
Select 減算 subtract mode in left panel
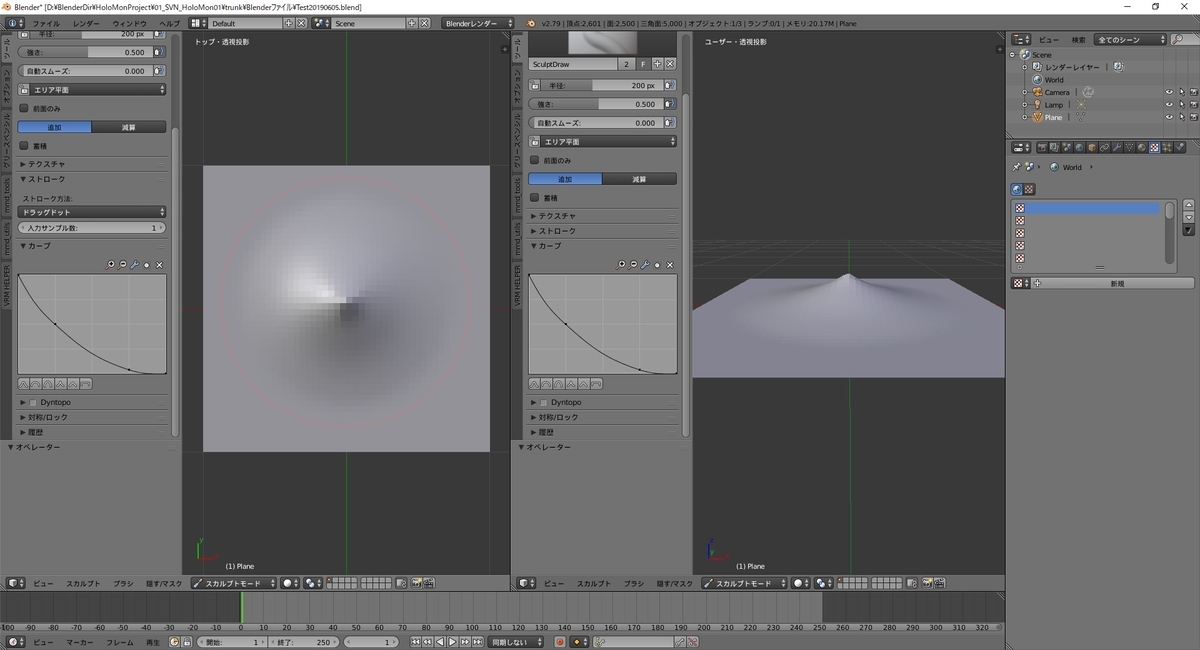pos(129,127)
